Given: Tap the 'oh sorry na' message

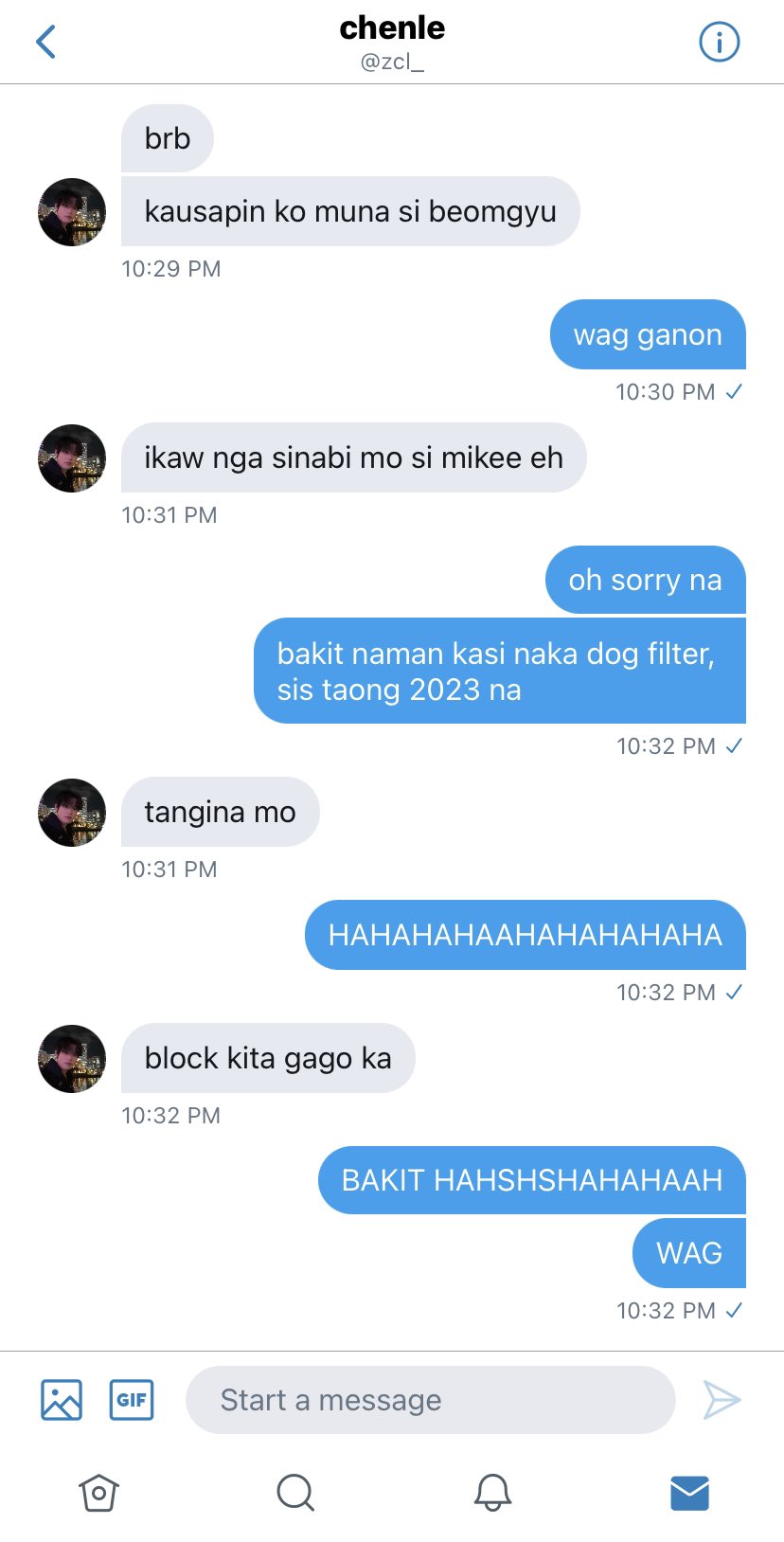Looking at the screenshot, I should tap(645, 580).
